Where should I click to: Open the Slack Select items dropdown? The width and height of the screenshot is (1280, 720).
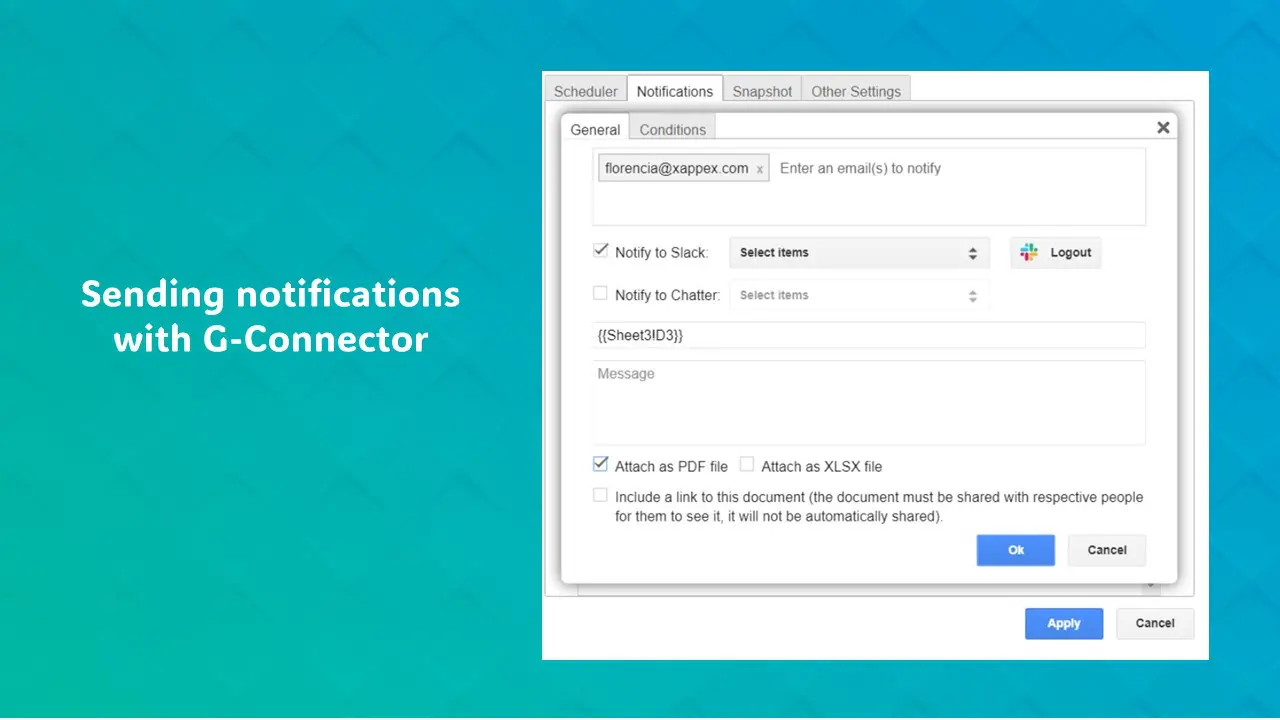click(x=858, y=253)
